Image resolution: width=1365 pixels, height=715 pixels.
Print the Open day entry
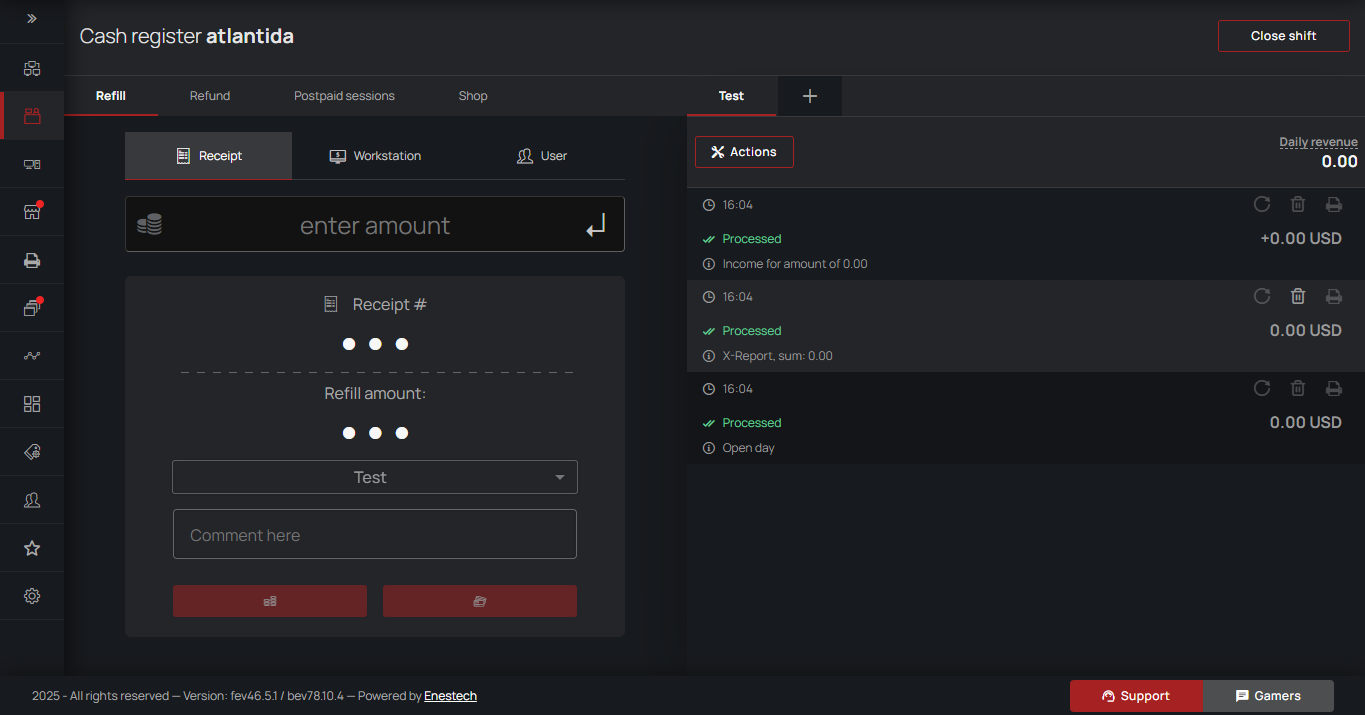coord(1334,388)
